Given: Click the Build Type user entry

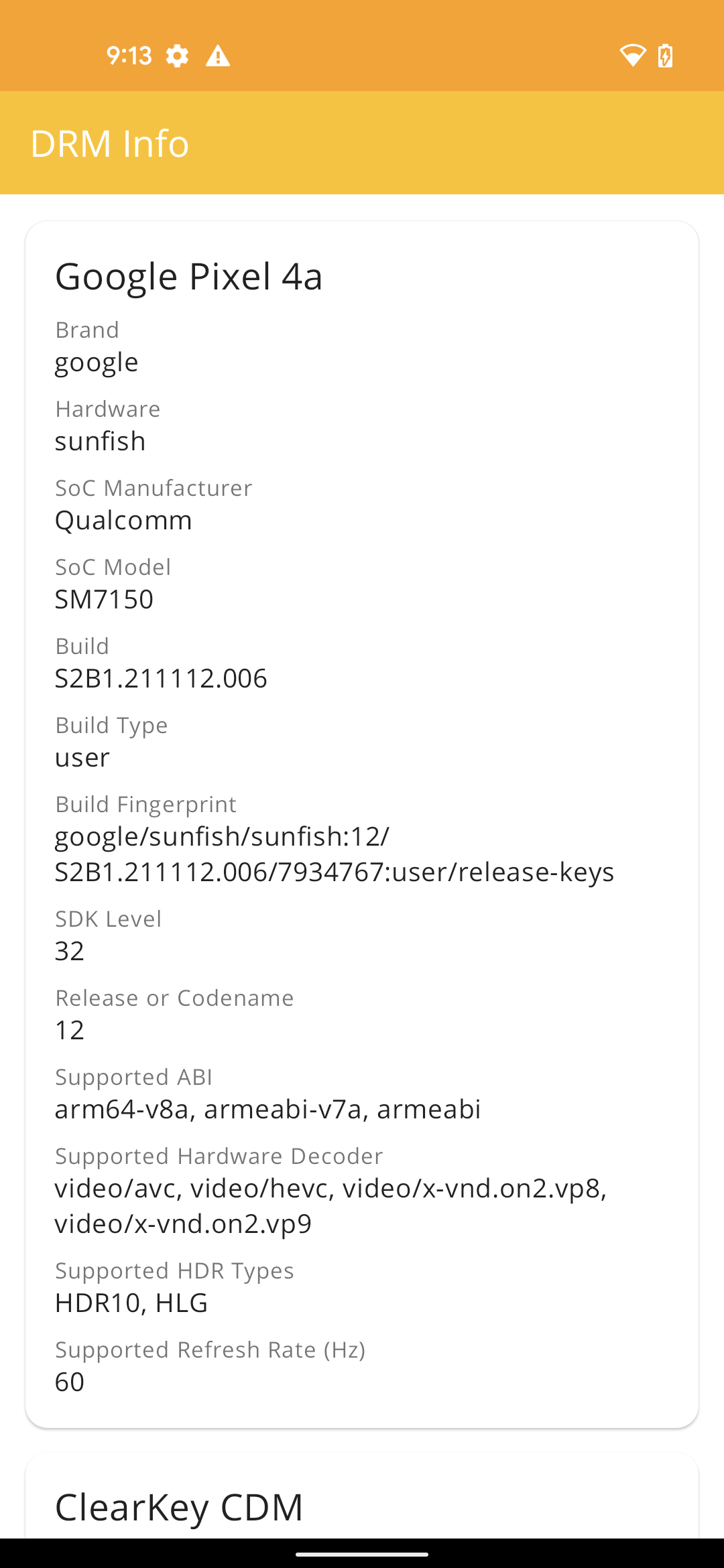Looking at the screenshot, I should 82,757.
